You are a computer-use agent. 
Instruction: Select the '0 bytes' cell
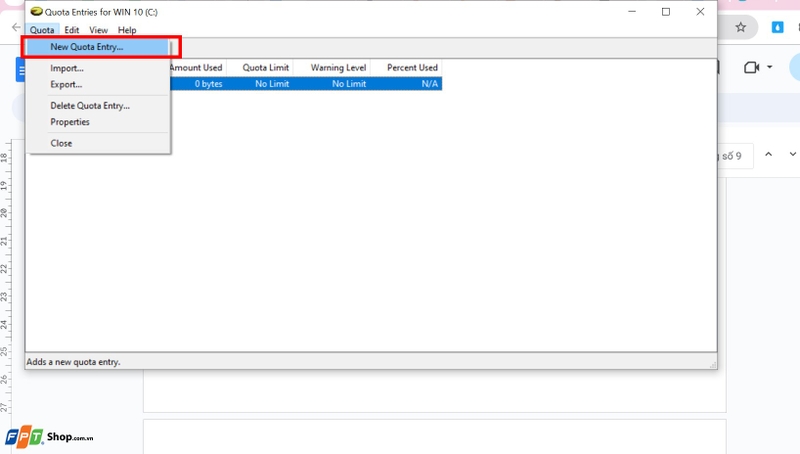[208, 84]
